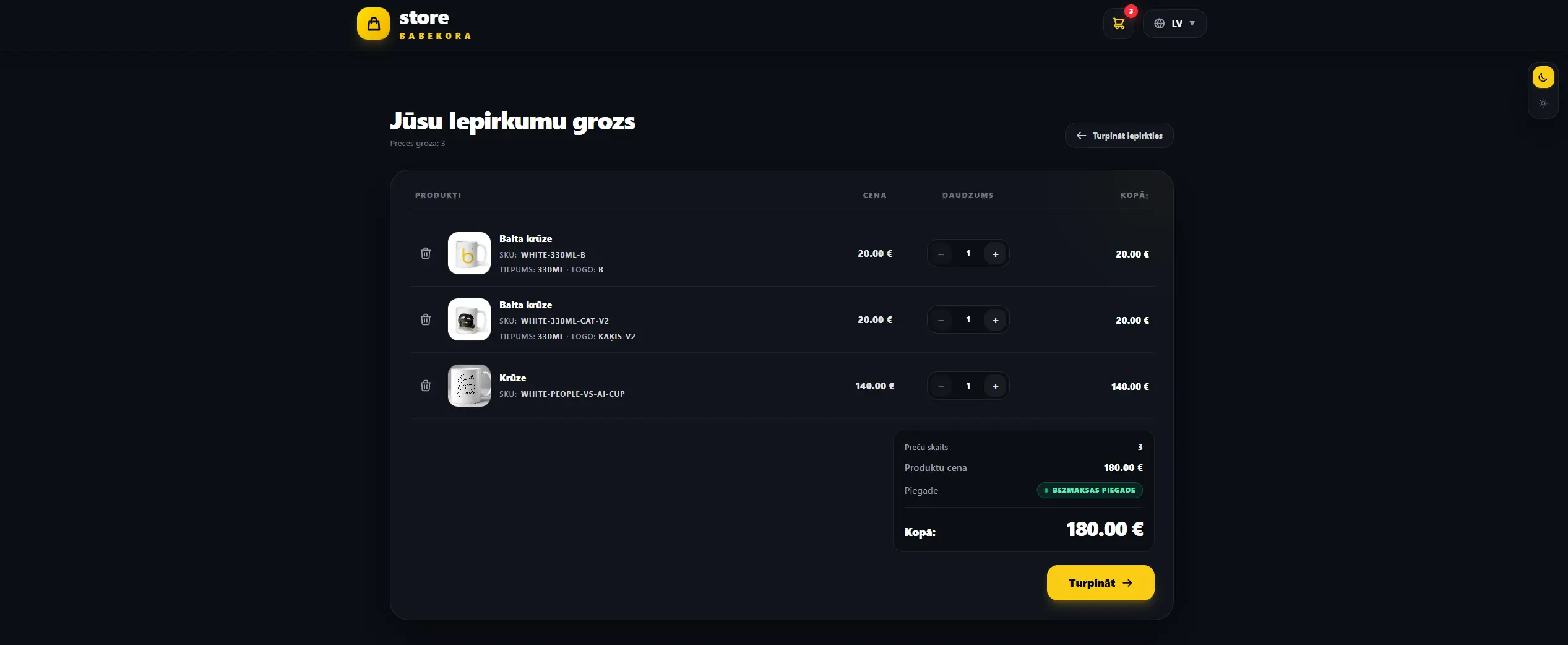Delete the WHITE-PEOPLE-VS-AI-CUP item

point(426,386)
